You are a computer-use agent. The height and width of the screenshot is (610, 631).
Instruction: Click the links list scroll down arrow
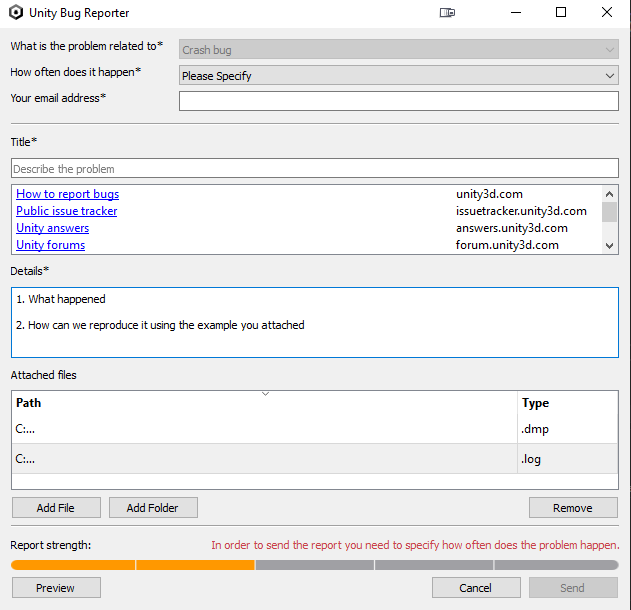tap(609, 245)
